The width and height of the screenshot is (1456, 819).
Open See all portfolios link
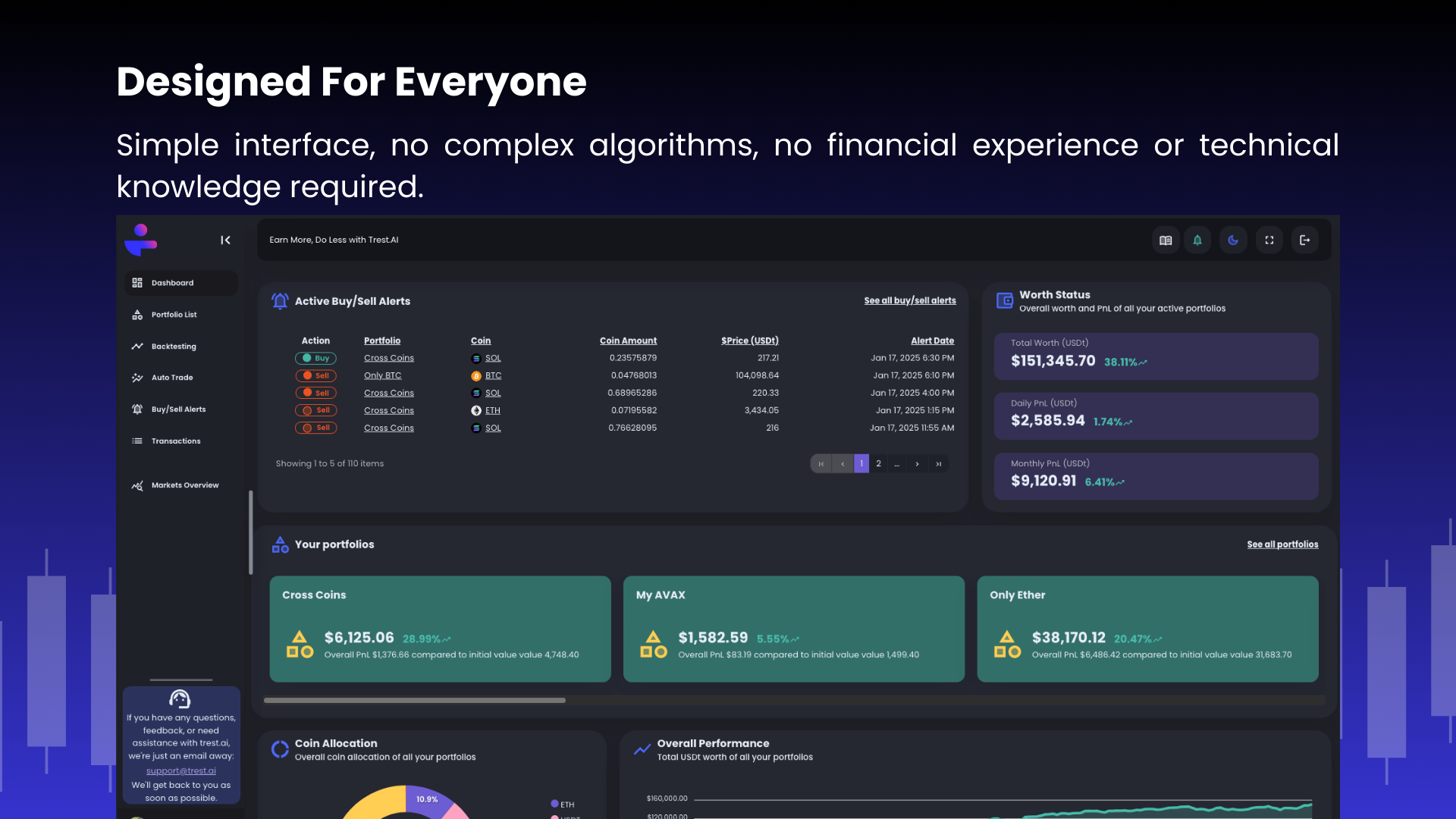[1282, 544]
